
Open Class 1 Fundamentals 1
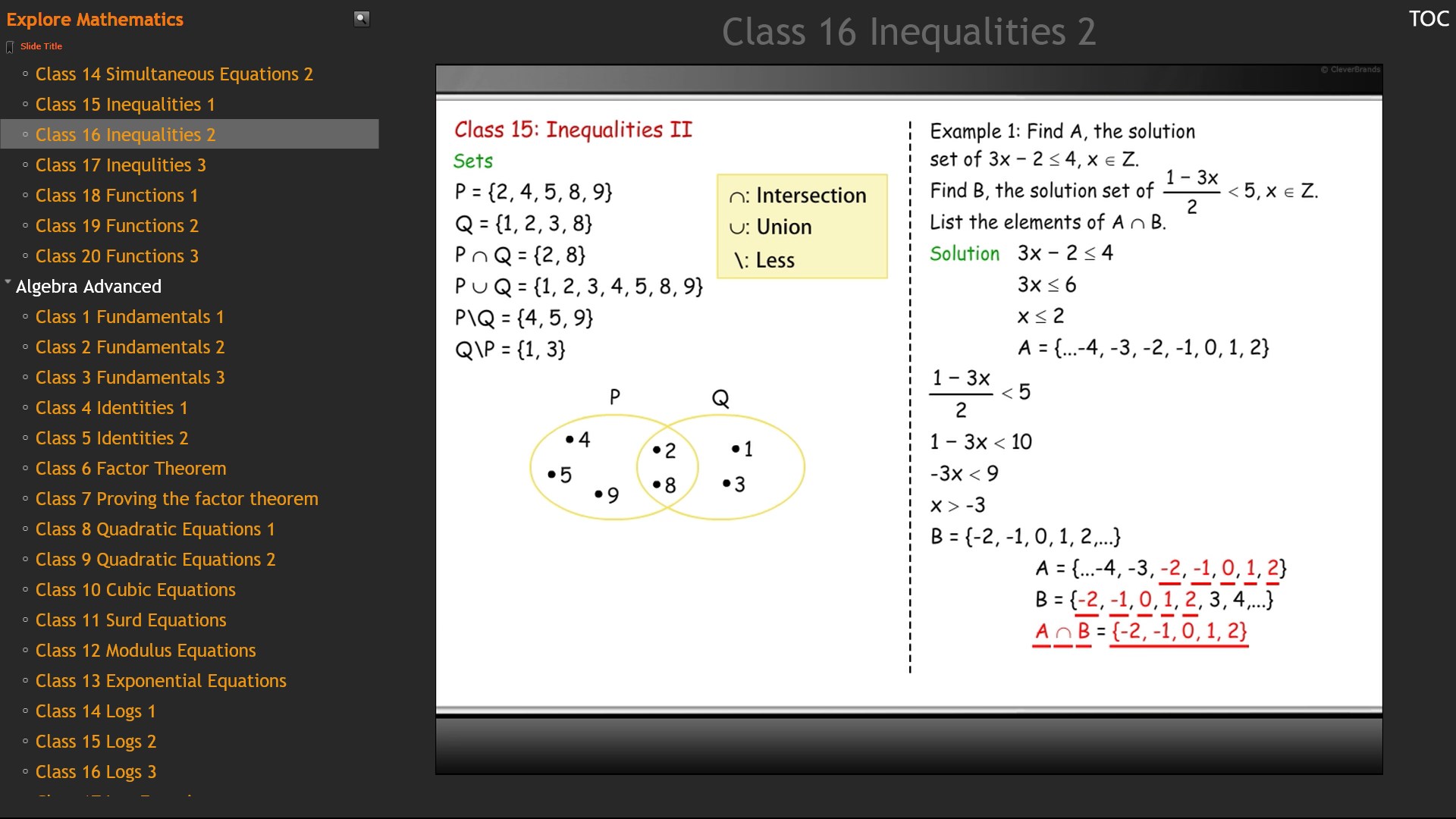coord(130,317)
